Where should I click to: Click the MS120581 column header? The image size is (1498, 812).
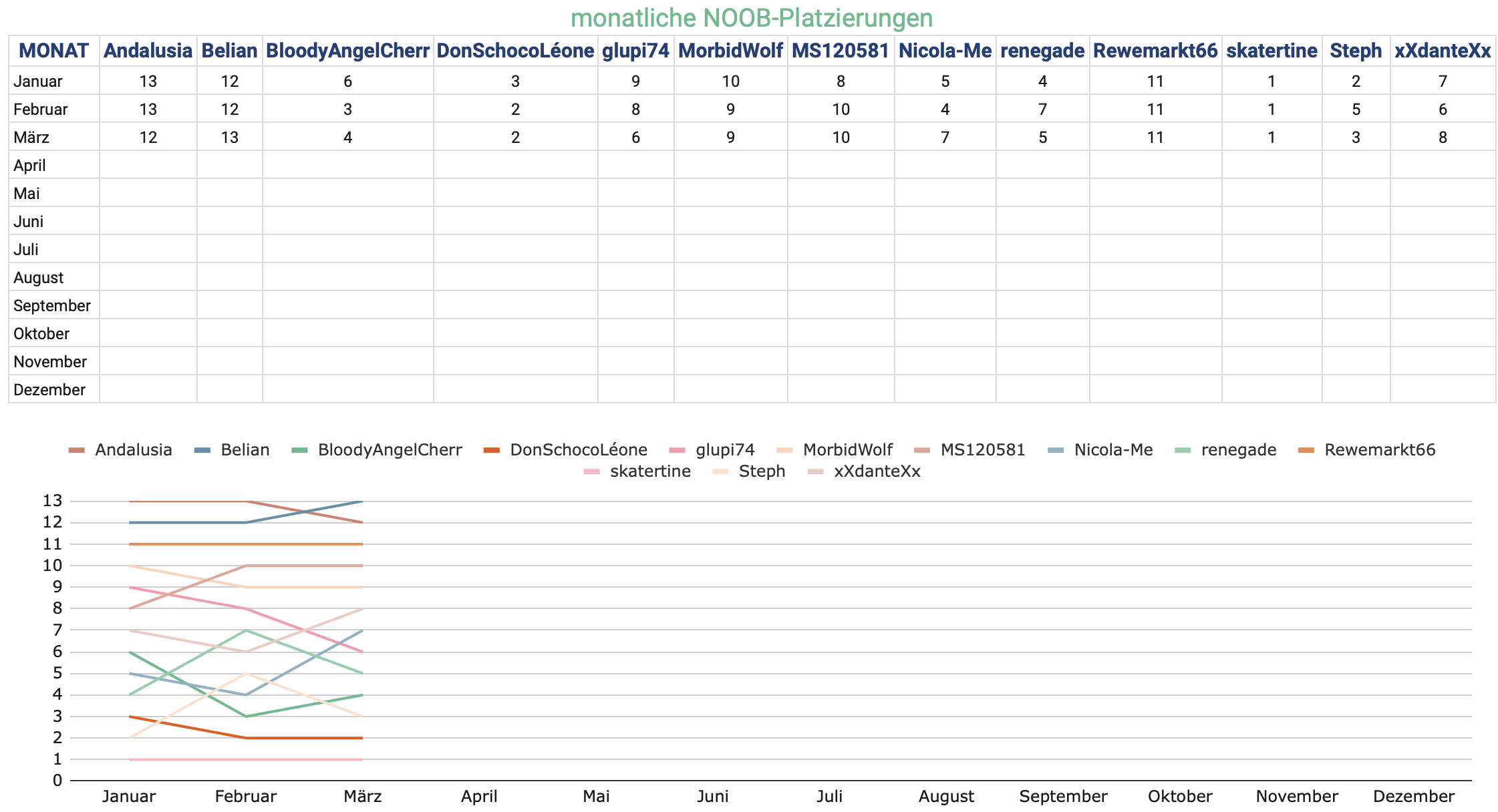click(841, 51)
